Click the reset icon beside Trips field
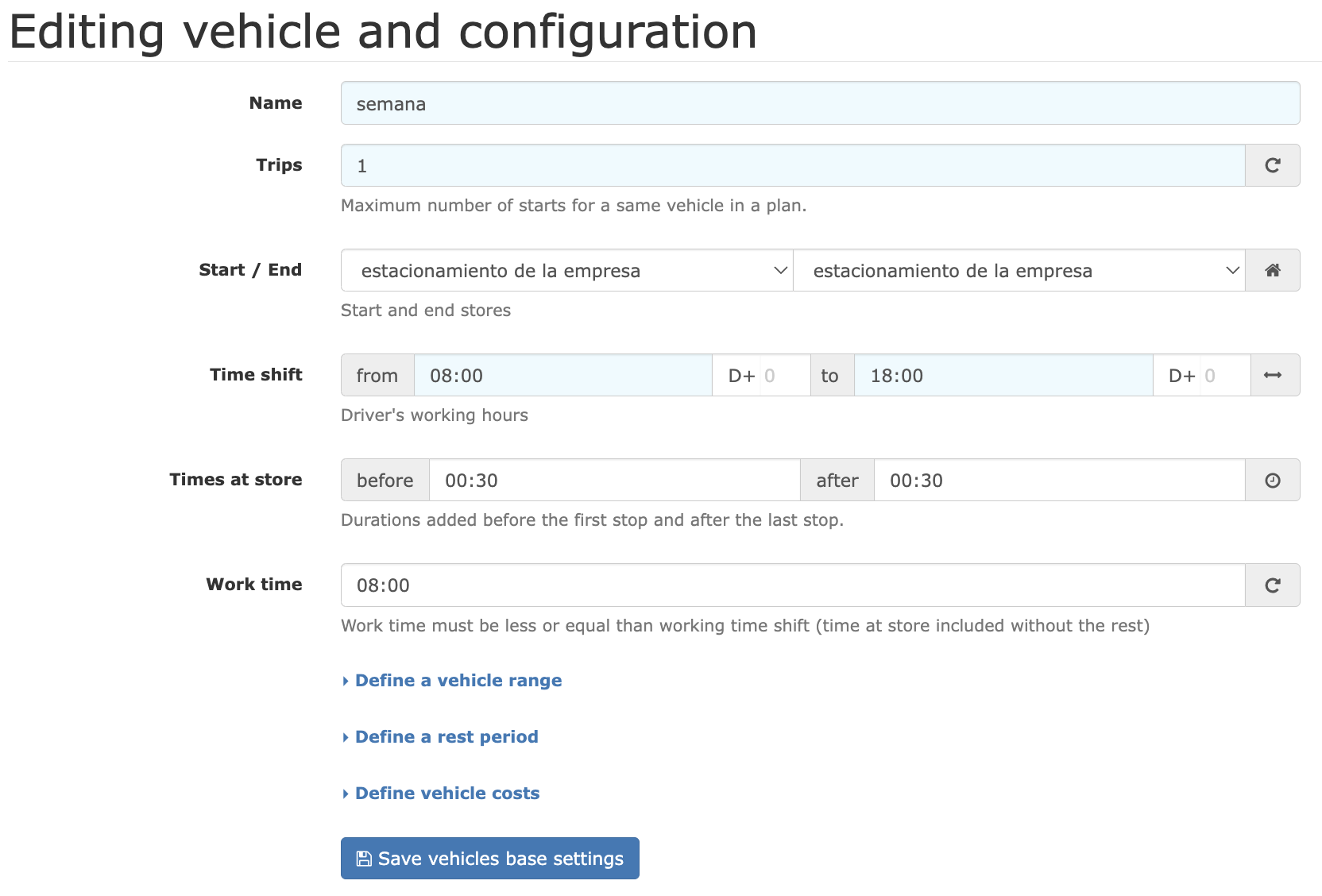The image size is (1322, 896). (1272, 165)
